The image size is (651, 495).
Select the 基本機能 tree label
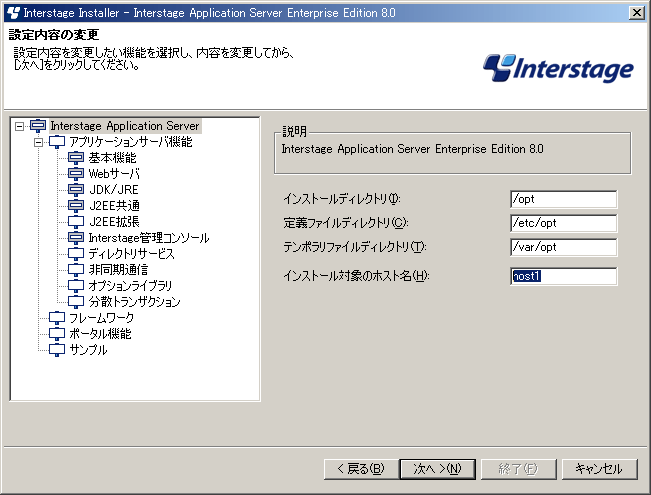point(112,158)
